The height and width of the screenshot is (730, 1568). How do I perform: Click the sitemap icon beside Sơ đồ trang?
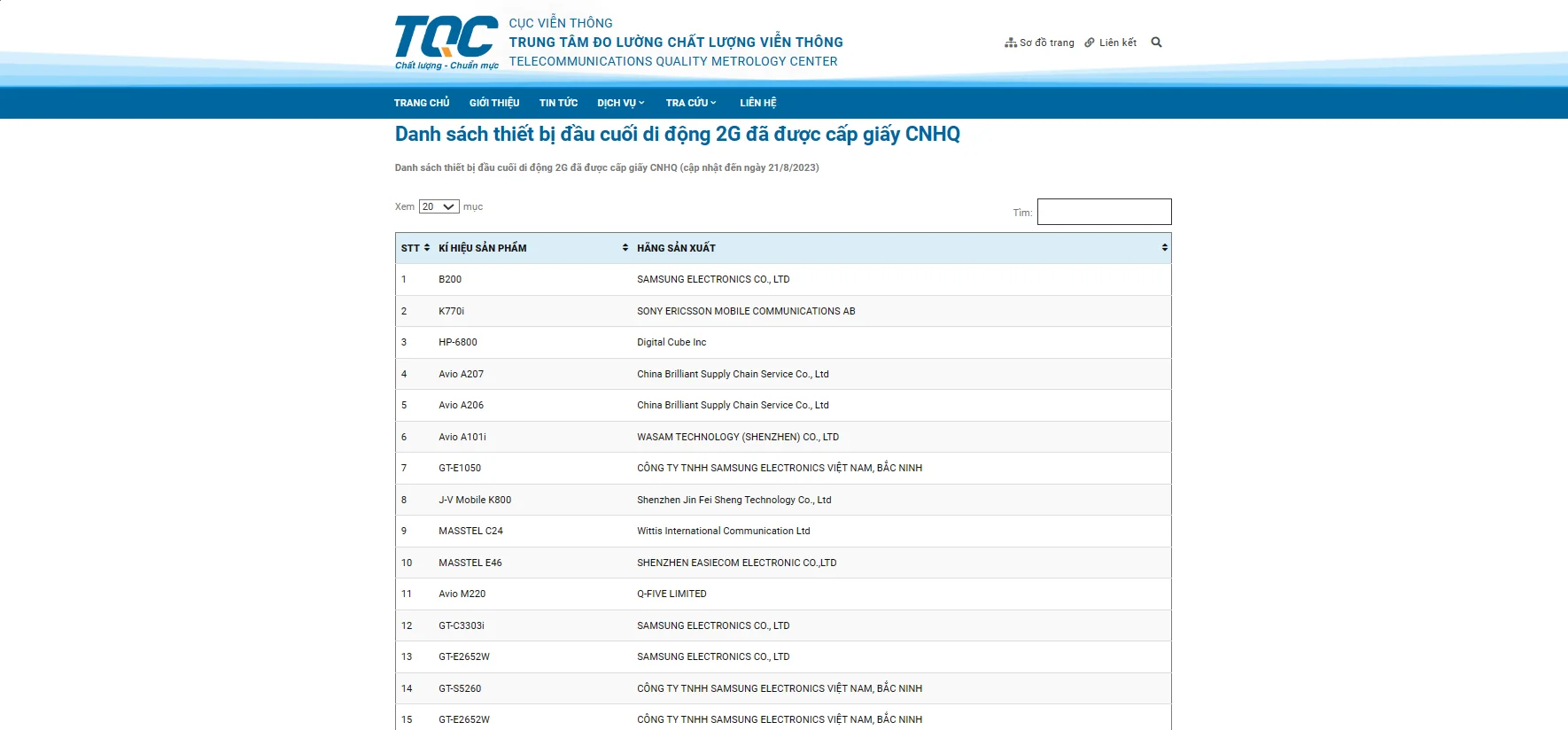click(x=1011, y=43)
